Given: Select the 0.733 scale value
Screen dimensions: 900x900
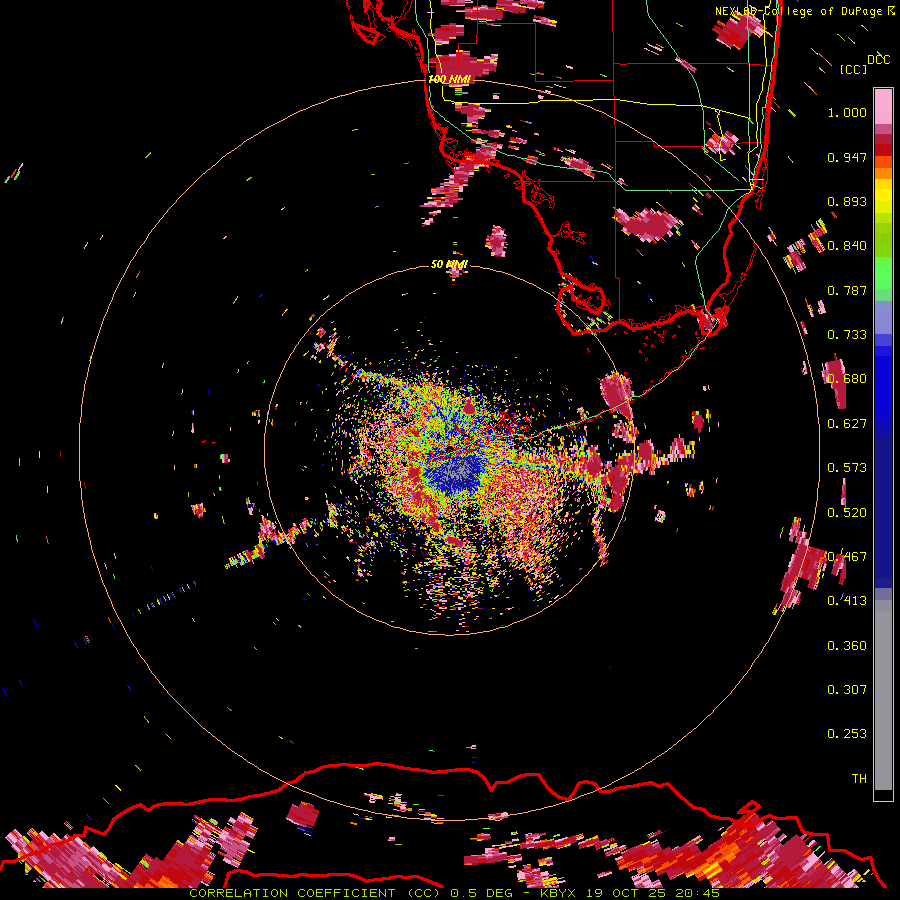Looking at the screenshot, I should pos(847,335).
